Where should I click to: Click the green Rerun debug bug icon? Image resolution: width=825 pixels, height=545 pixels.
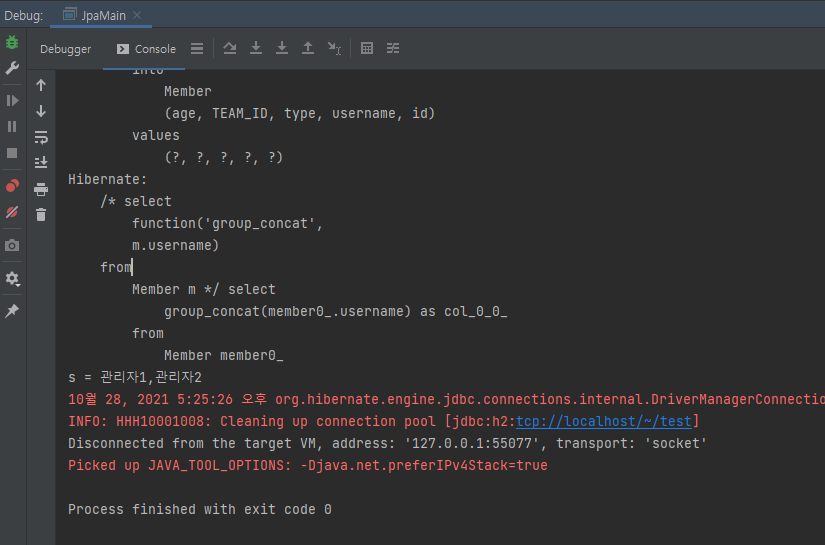coord(12,42)
